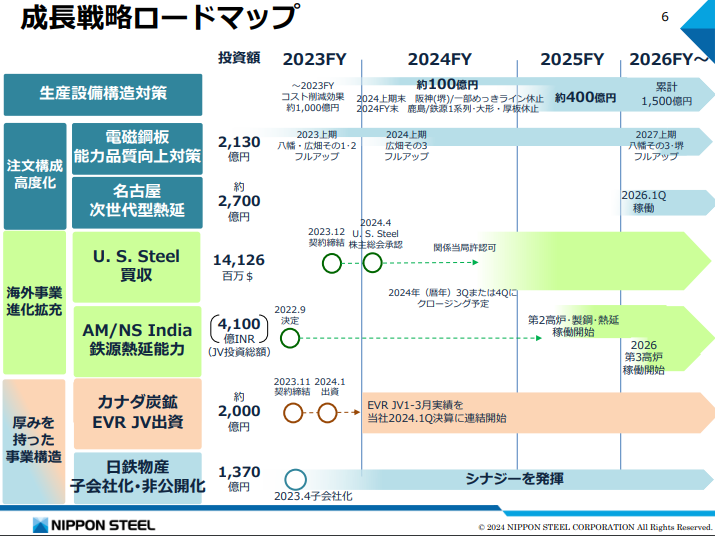Click the 2023.12 契約締結 milestone circle
Viewport: 715px width, 536px height.
pos(332,263)
